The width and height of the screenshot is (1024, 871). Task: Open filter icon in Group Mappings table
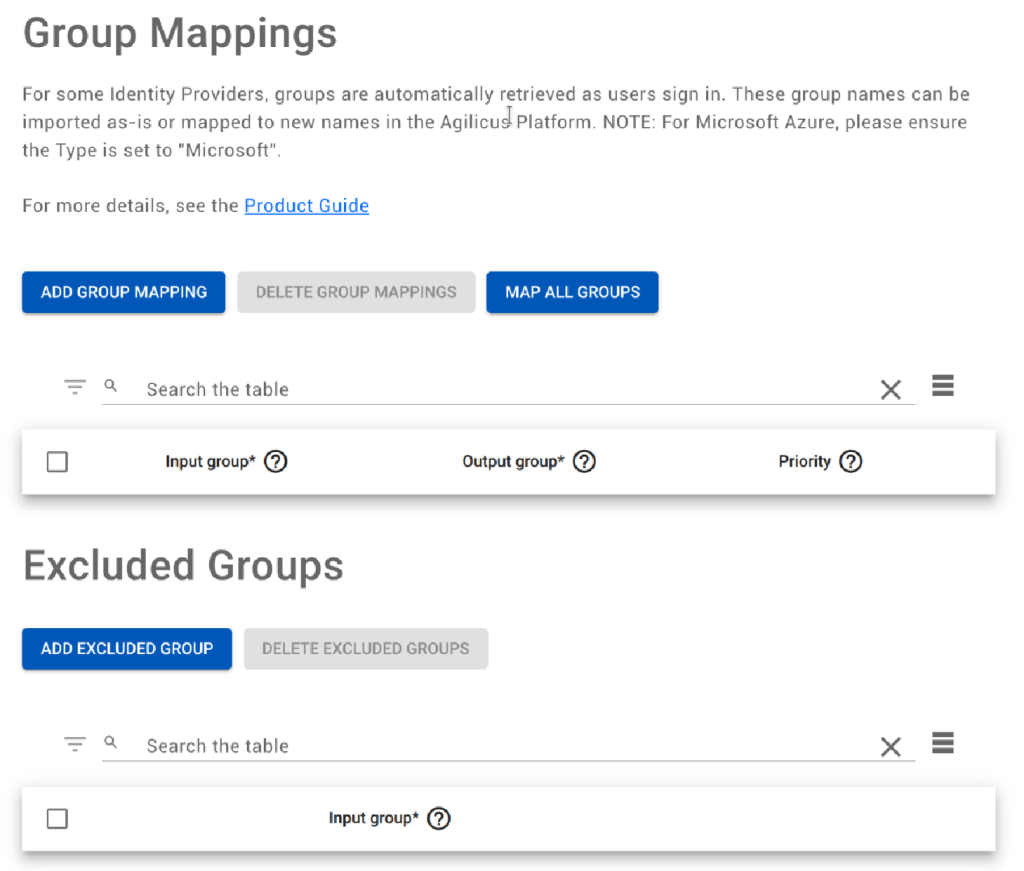pyautogui.click(x=75, y=387)
